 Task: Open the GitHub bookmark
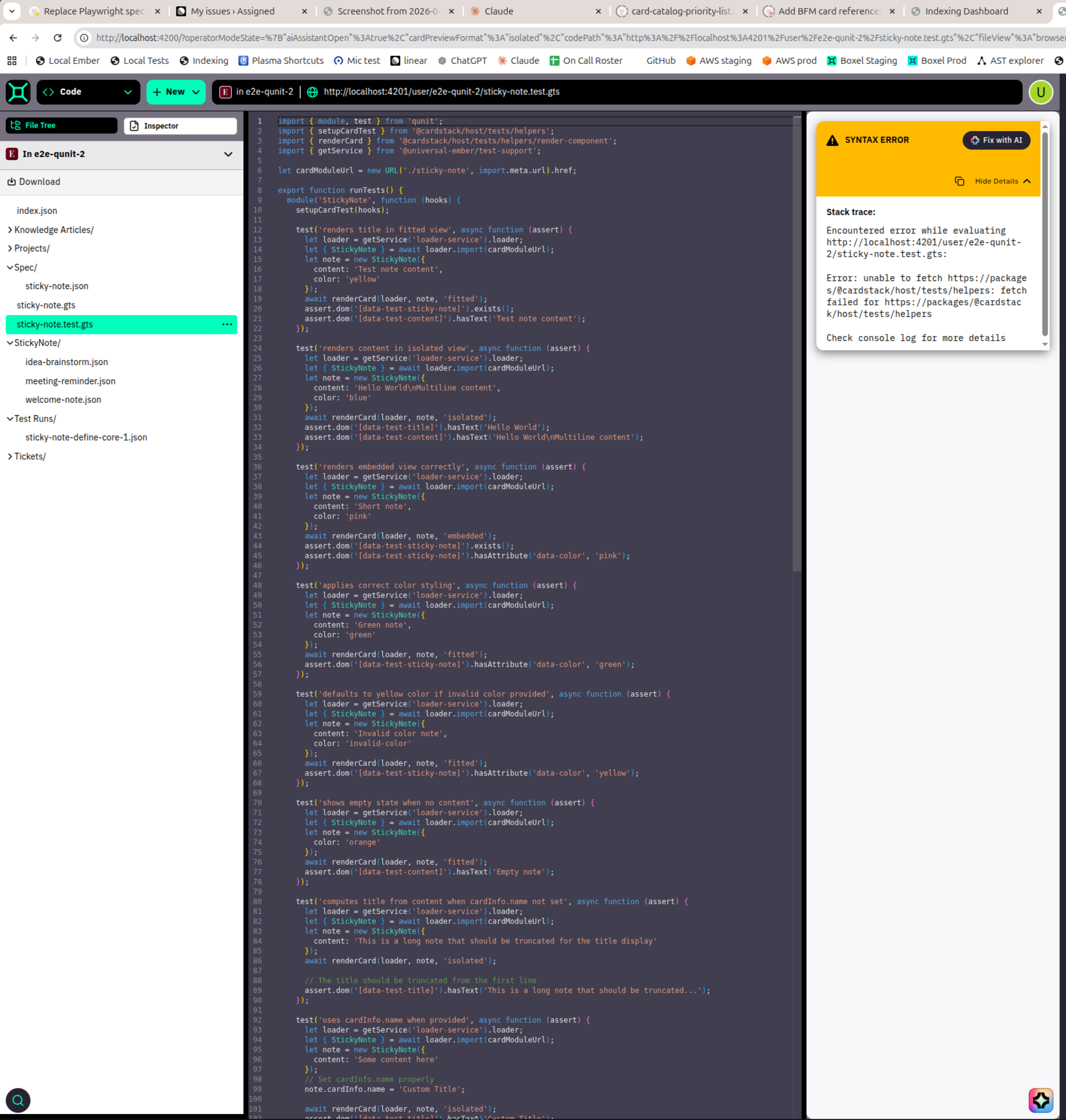tap(660, 61)
